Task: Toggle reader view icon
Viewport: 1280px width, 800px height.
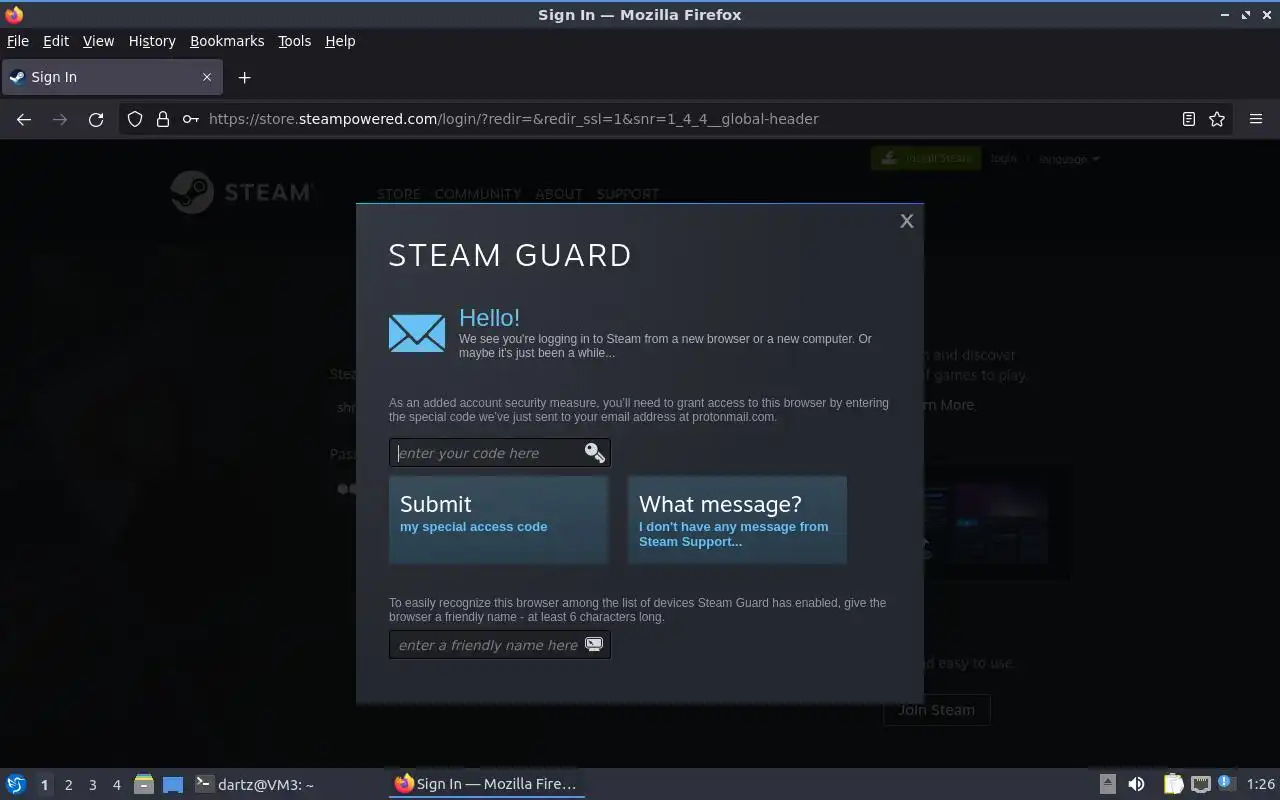Action: click(1188, 119)
